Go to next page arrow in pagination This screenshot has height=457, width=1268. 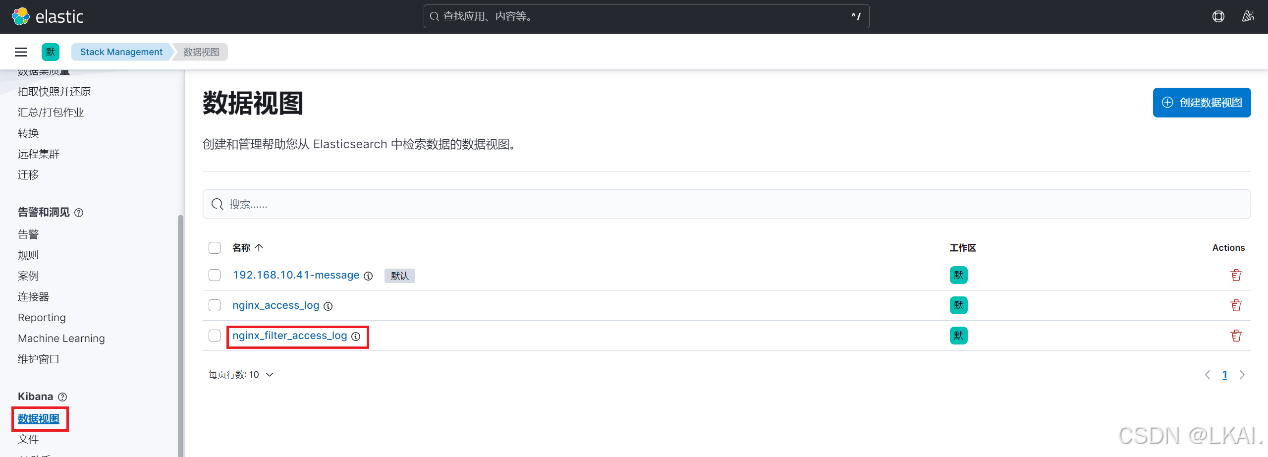click(x=1242, y=375)
